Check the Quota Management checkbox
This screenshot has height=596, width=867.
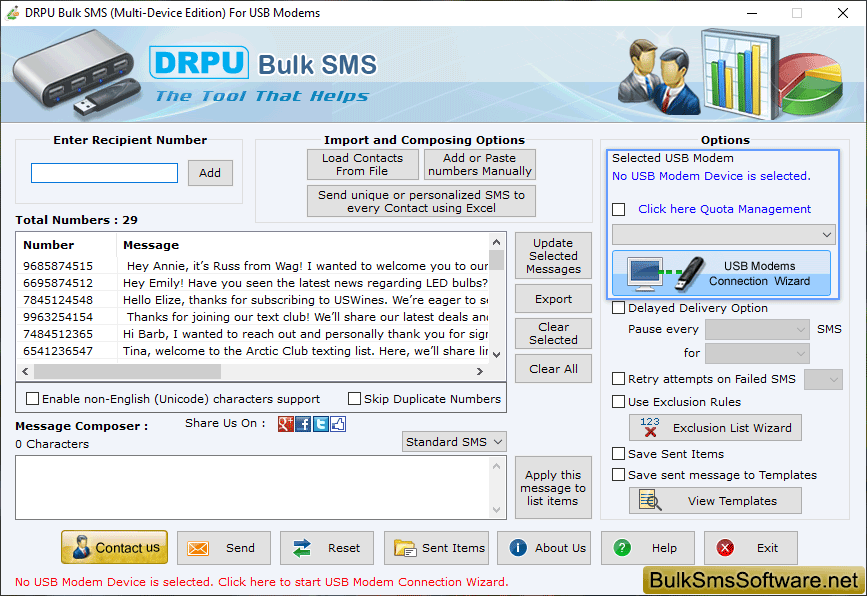pyautogui.click(x=619, y=210)
